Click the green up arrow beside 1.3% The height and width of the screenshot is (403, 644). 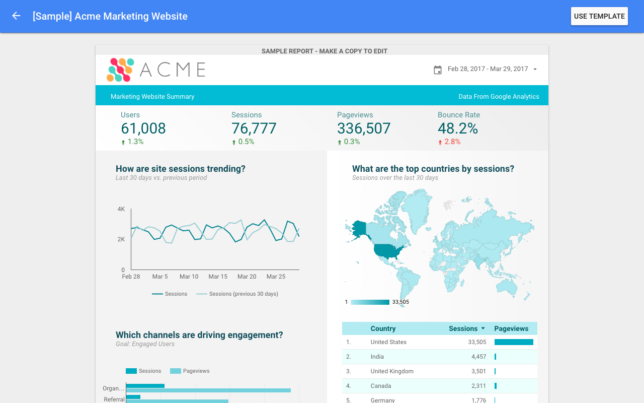(123, 142)
